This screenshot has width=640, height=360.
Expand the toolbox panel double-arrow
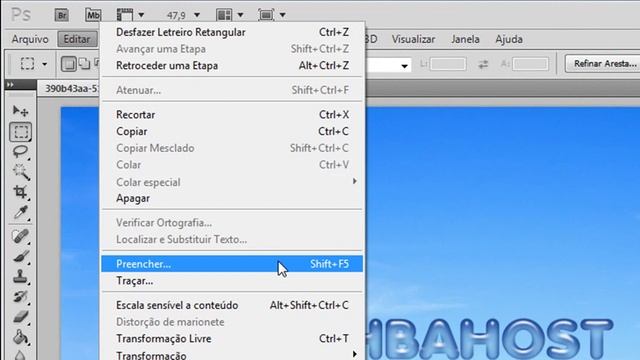[11, 84]
